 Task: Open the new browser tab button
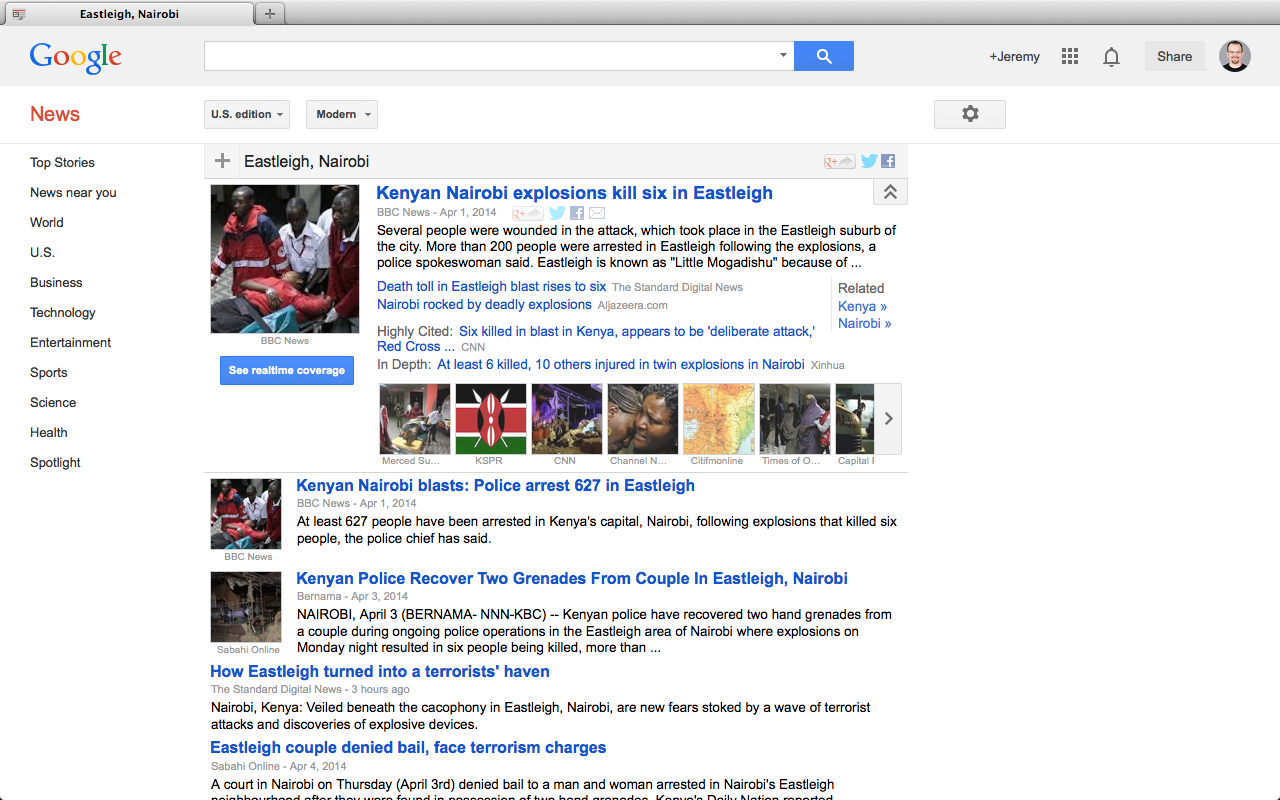[x=270, y=13]
